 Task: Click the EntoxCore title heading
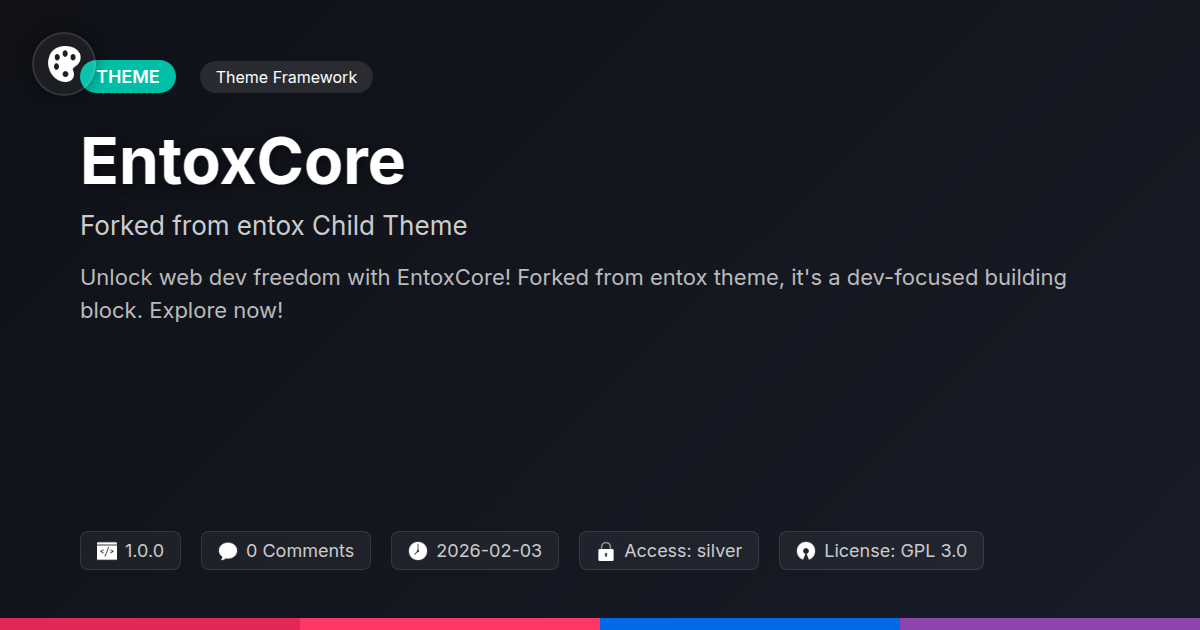pyautogui.click(x=243, y=161)
